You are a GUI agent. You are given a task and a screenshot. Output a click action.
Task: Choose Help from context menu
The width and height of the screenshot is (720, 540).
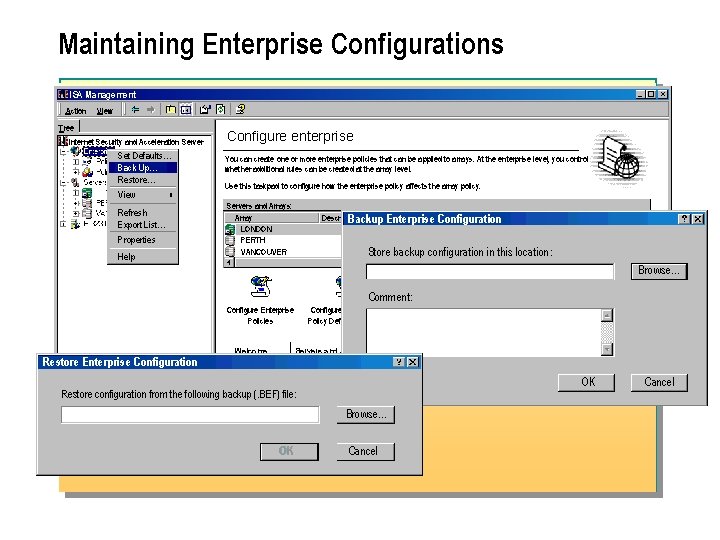143,257
